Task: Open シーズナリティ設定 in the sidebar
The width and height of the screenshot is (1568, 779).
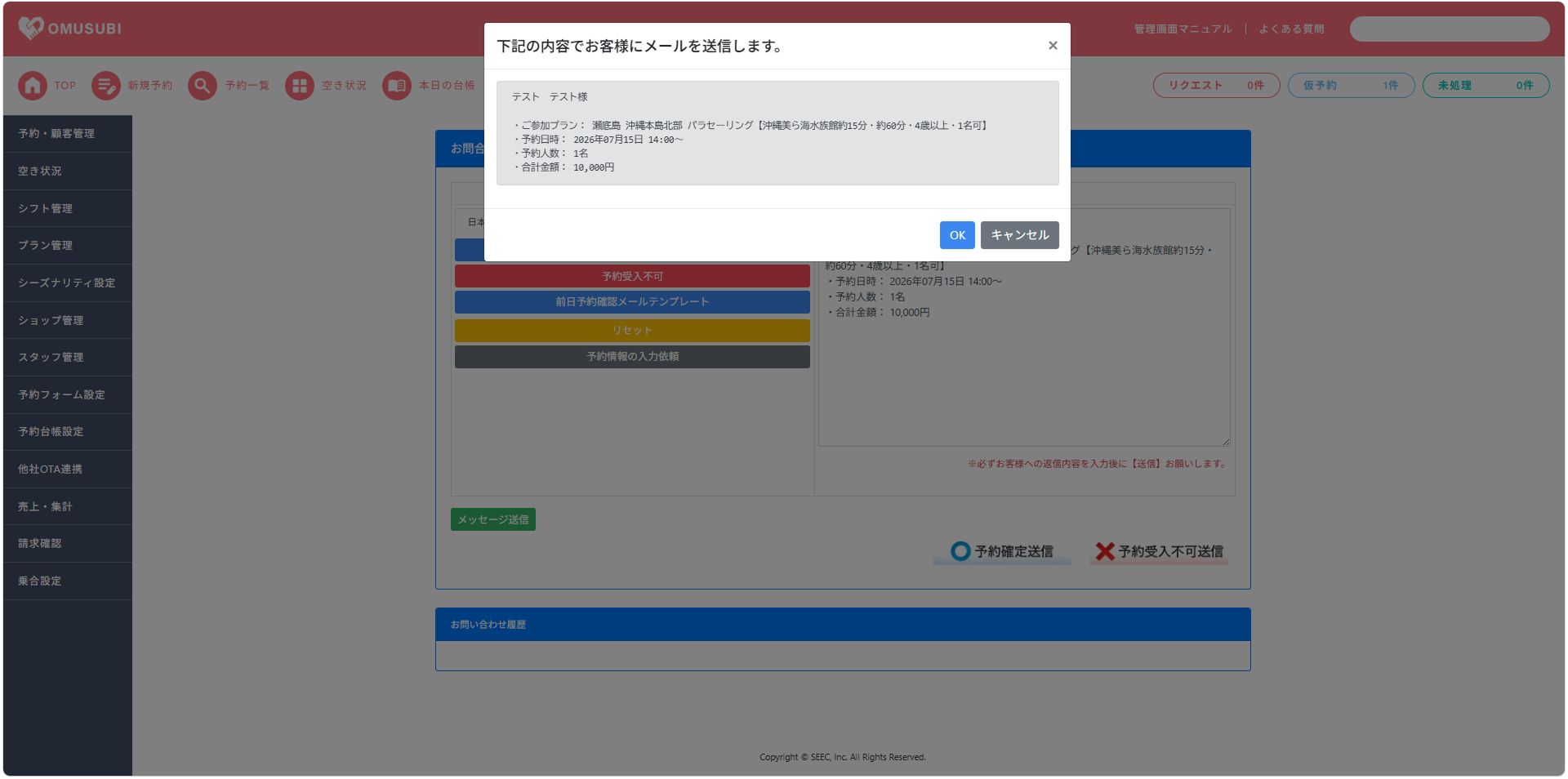Action: pyautogui.click(x=68, y=283)
